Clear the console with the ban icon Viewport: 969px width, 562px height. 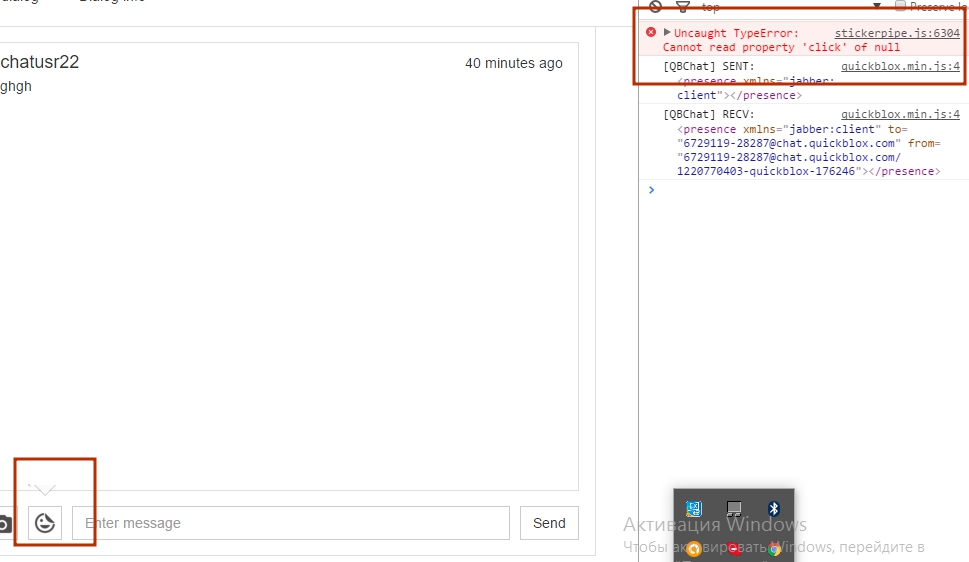[x=655, y=6]
